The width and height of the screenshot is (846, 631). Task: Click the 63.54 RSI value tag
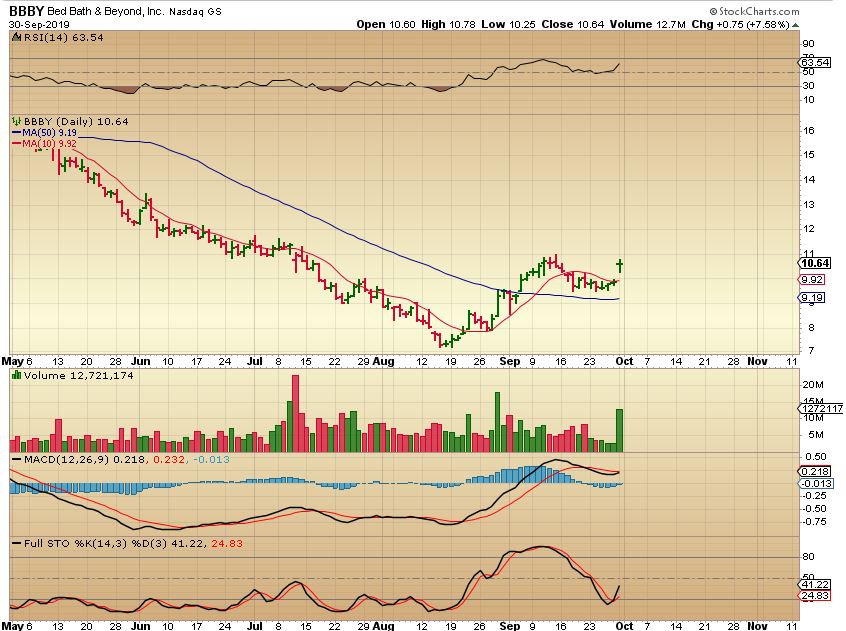coord(817,66)
